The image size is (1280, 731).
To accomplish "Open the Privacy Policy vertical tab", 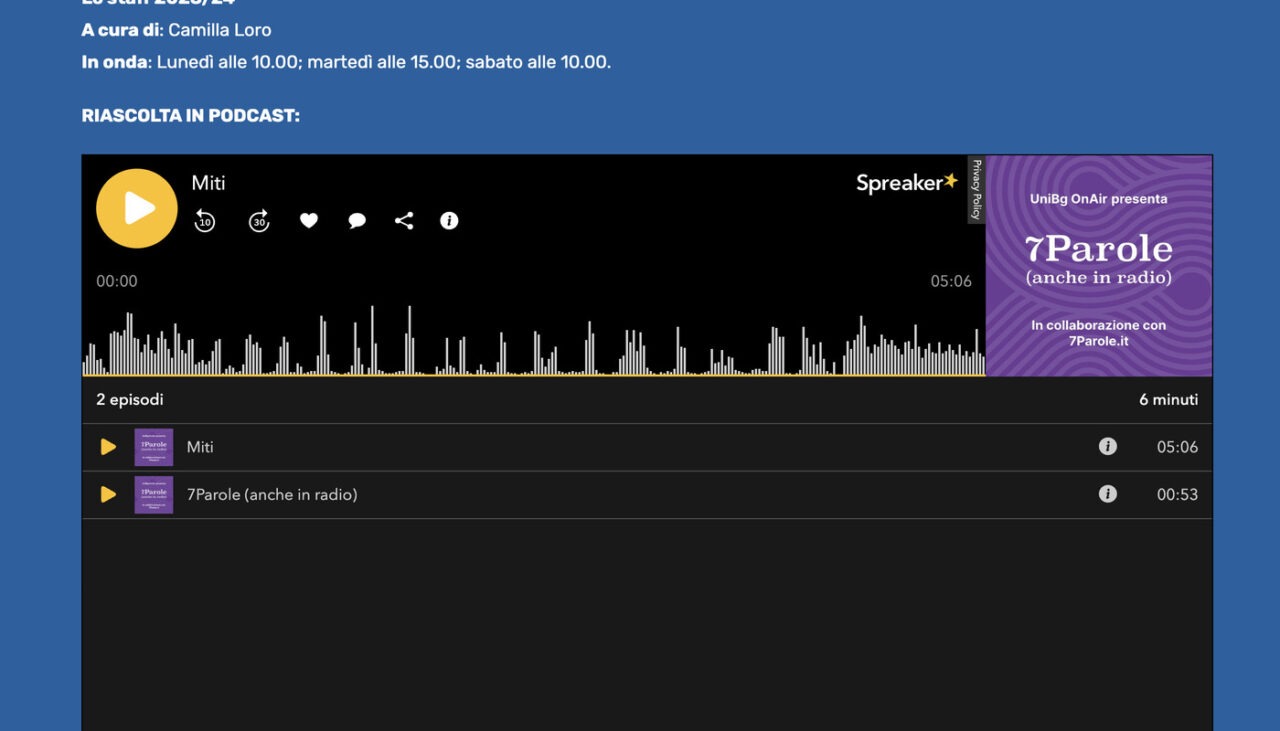I will tap(977, 189).
